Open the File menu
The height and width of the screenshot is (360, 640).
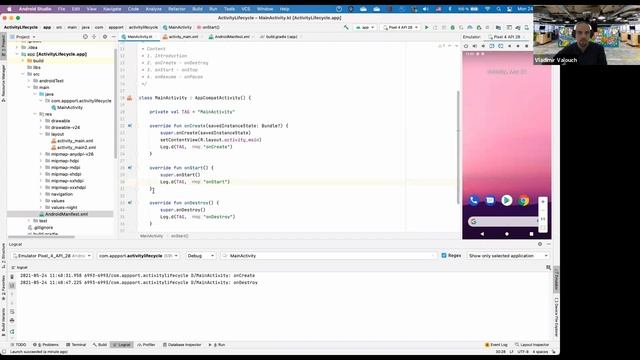[x=61, y=9]
